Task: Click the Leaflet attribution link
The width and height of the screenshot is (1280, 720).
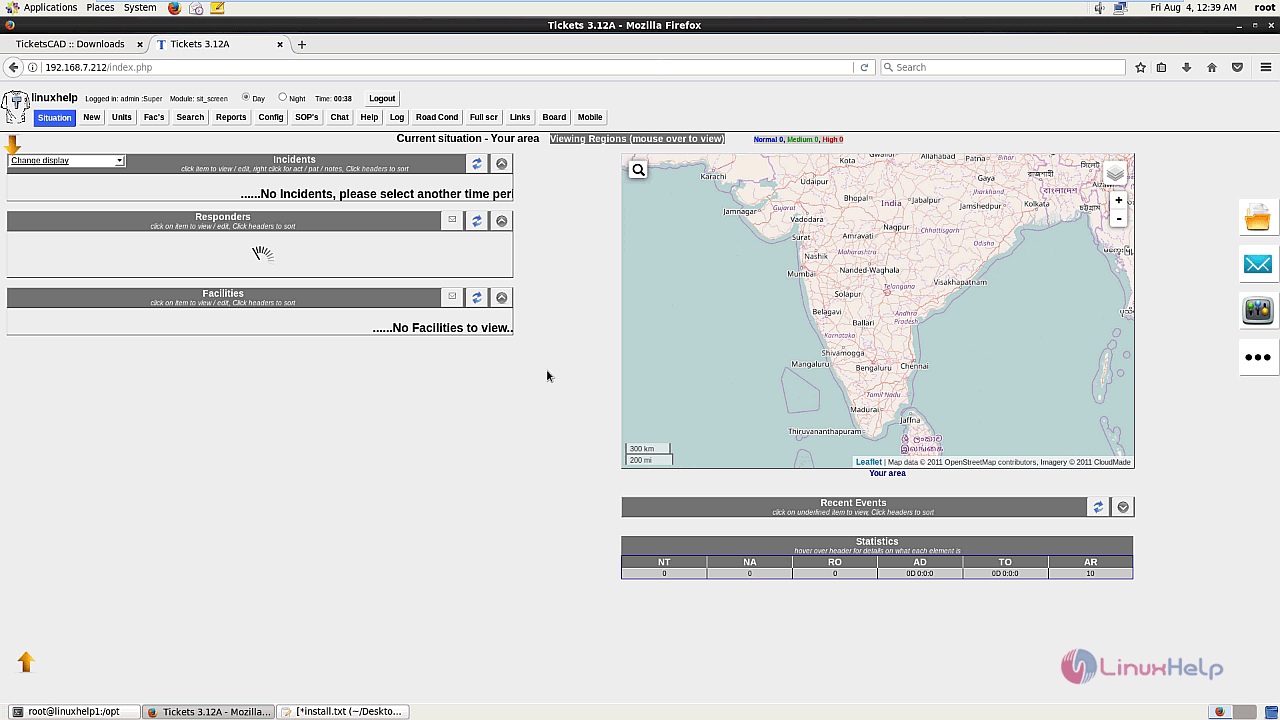Action: pos(868,462)
